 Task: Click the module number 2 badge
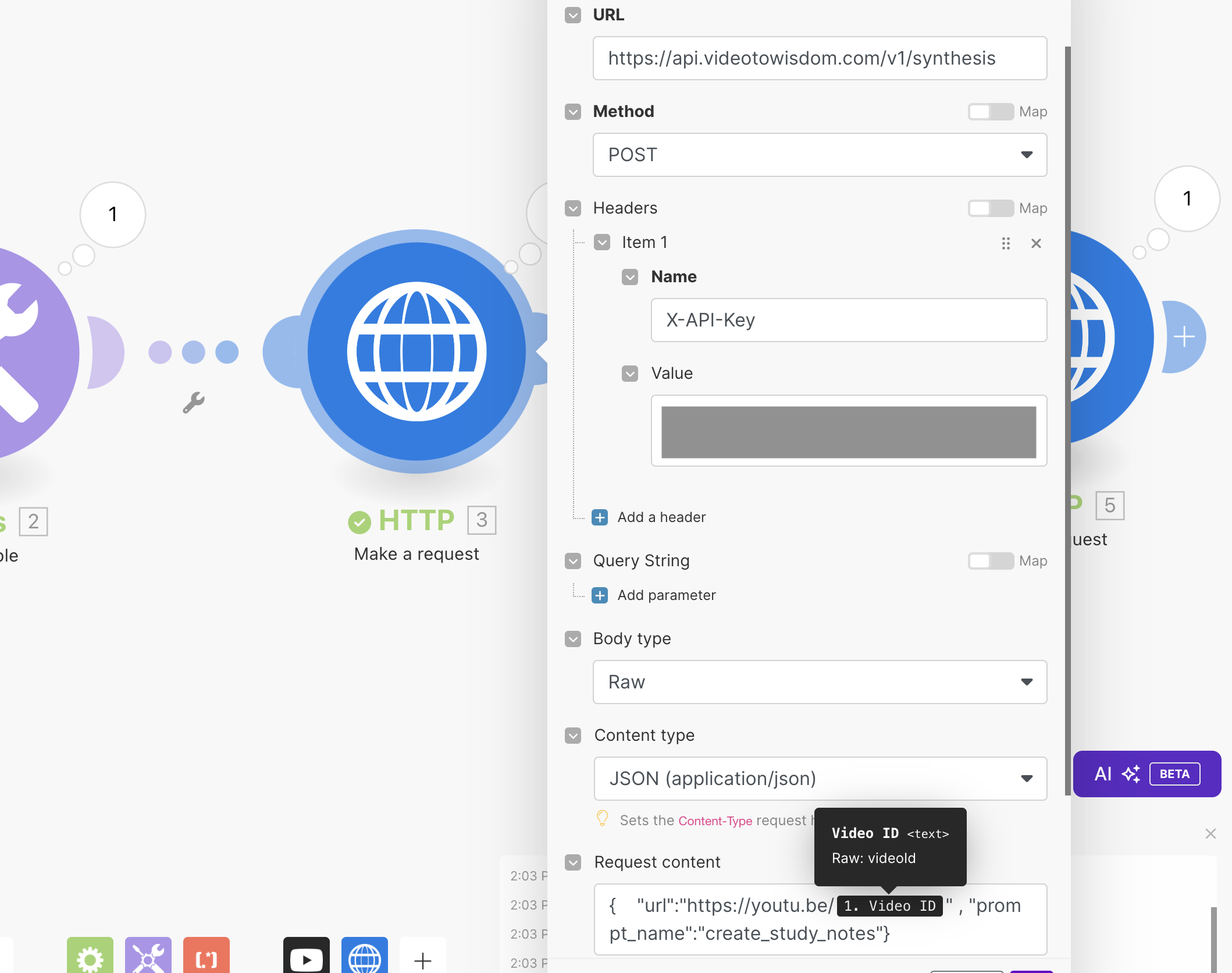pos(33,521)
